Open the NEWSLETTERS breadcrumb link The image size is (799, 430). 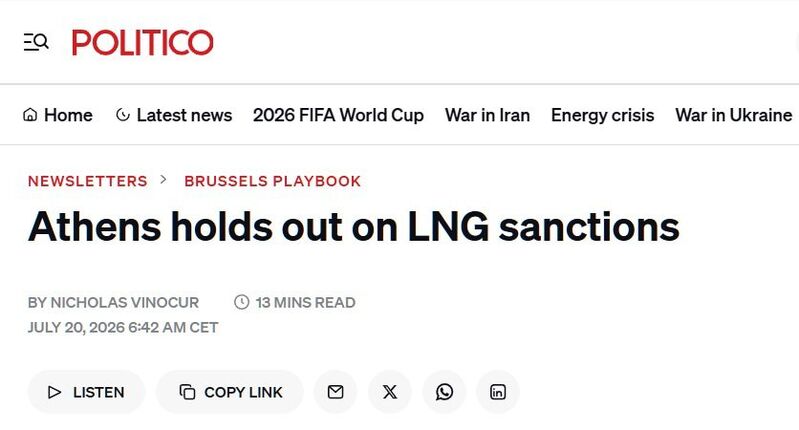pyautogui.click(x=88, y=181)
